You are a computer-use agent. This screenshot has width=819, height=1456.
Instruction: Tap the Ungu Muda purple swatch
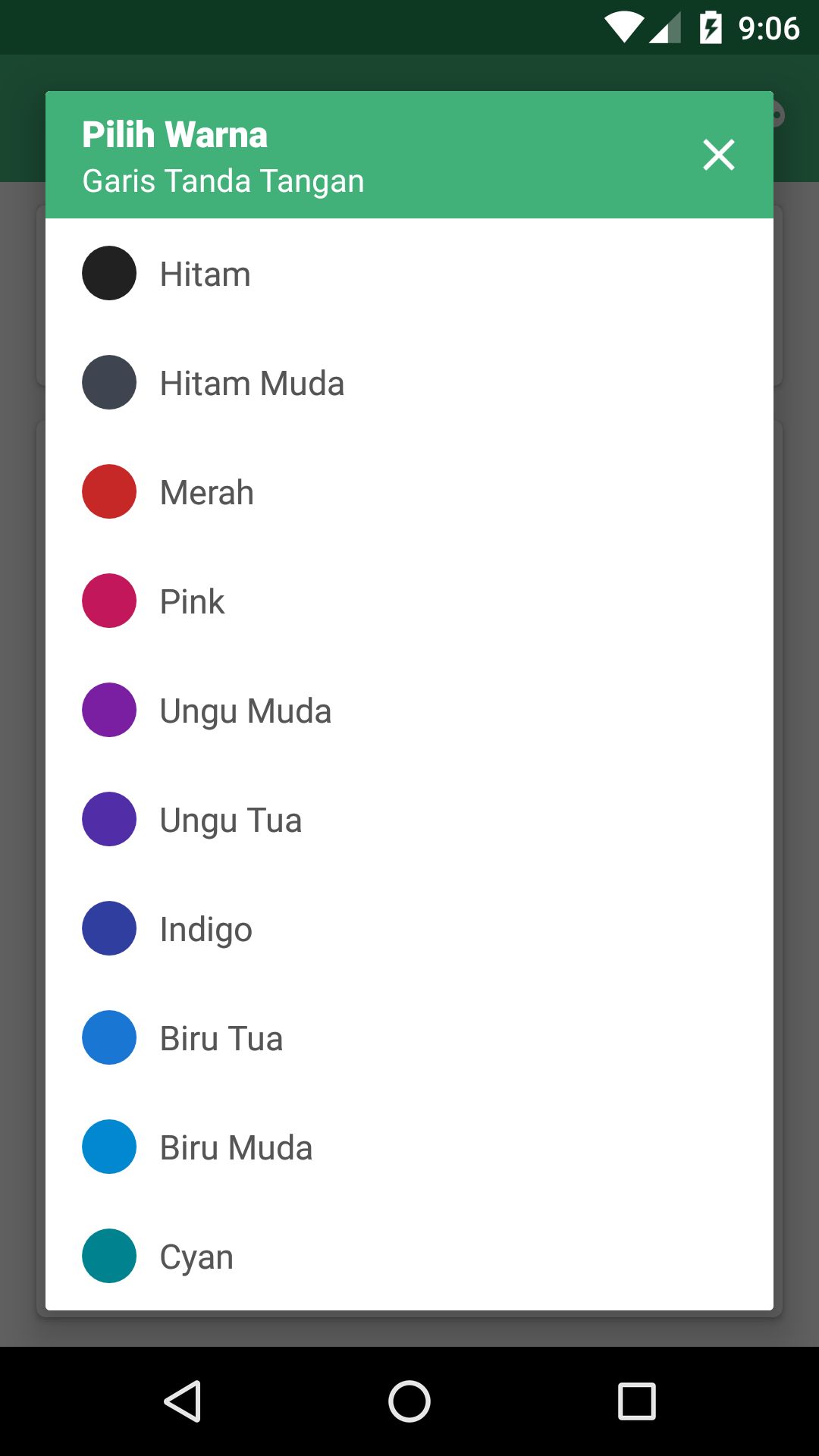(109, 710)
